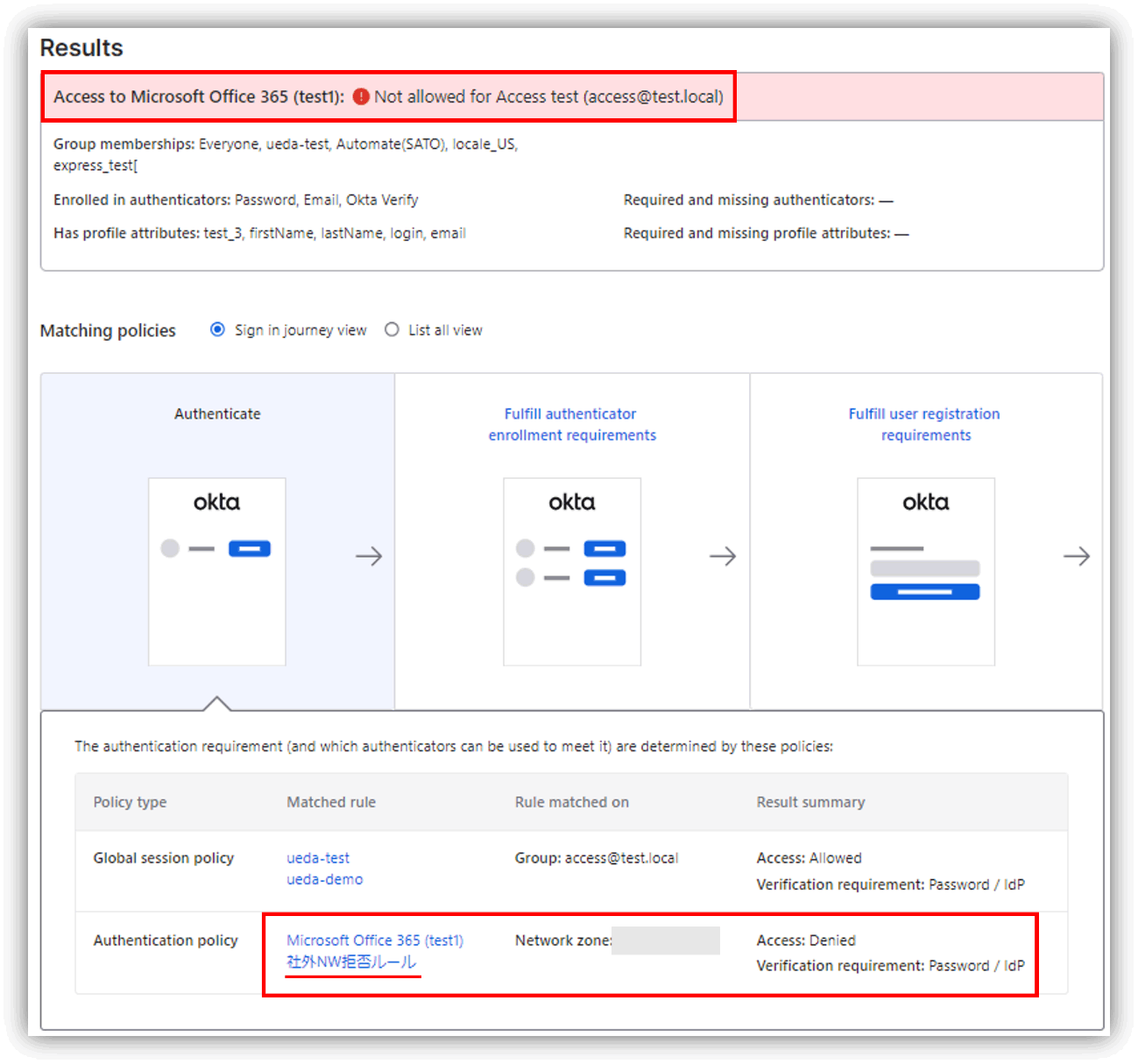This screenshot has width=1138, height=1064.
Task: Select the List all view radio button
Action: (x=392, y=330)
